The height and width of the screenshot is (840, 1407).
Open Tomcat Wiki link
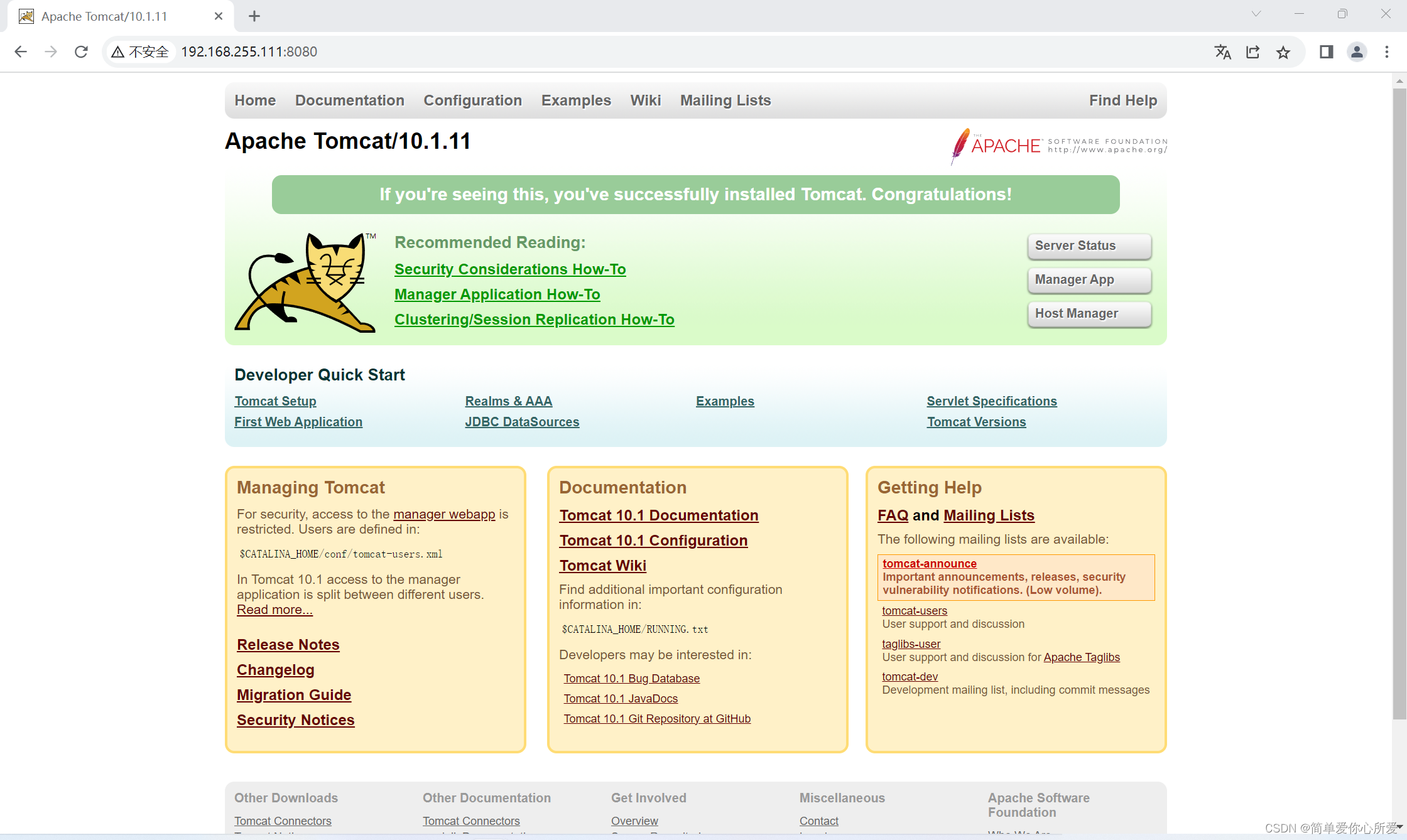tap(602, 566)
